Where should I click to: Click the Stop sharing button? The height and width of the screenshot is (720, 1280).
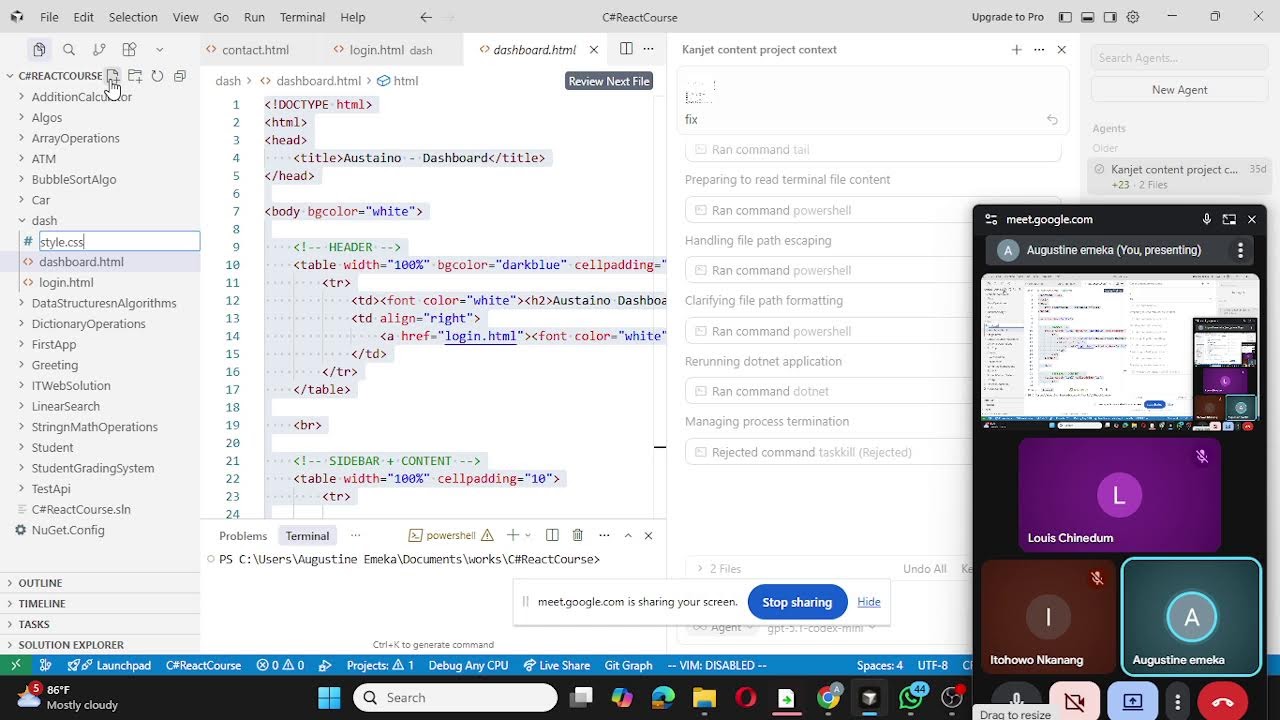(x=797, y=602)
